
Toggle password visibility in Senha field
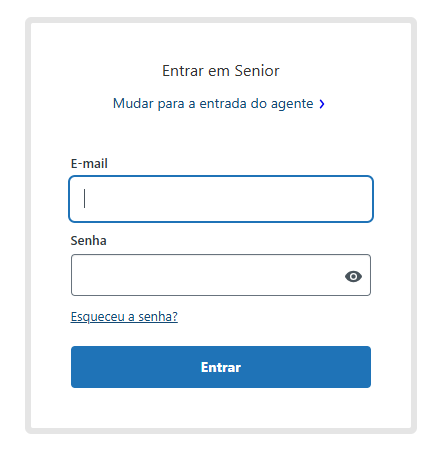[x=353, y=276]
